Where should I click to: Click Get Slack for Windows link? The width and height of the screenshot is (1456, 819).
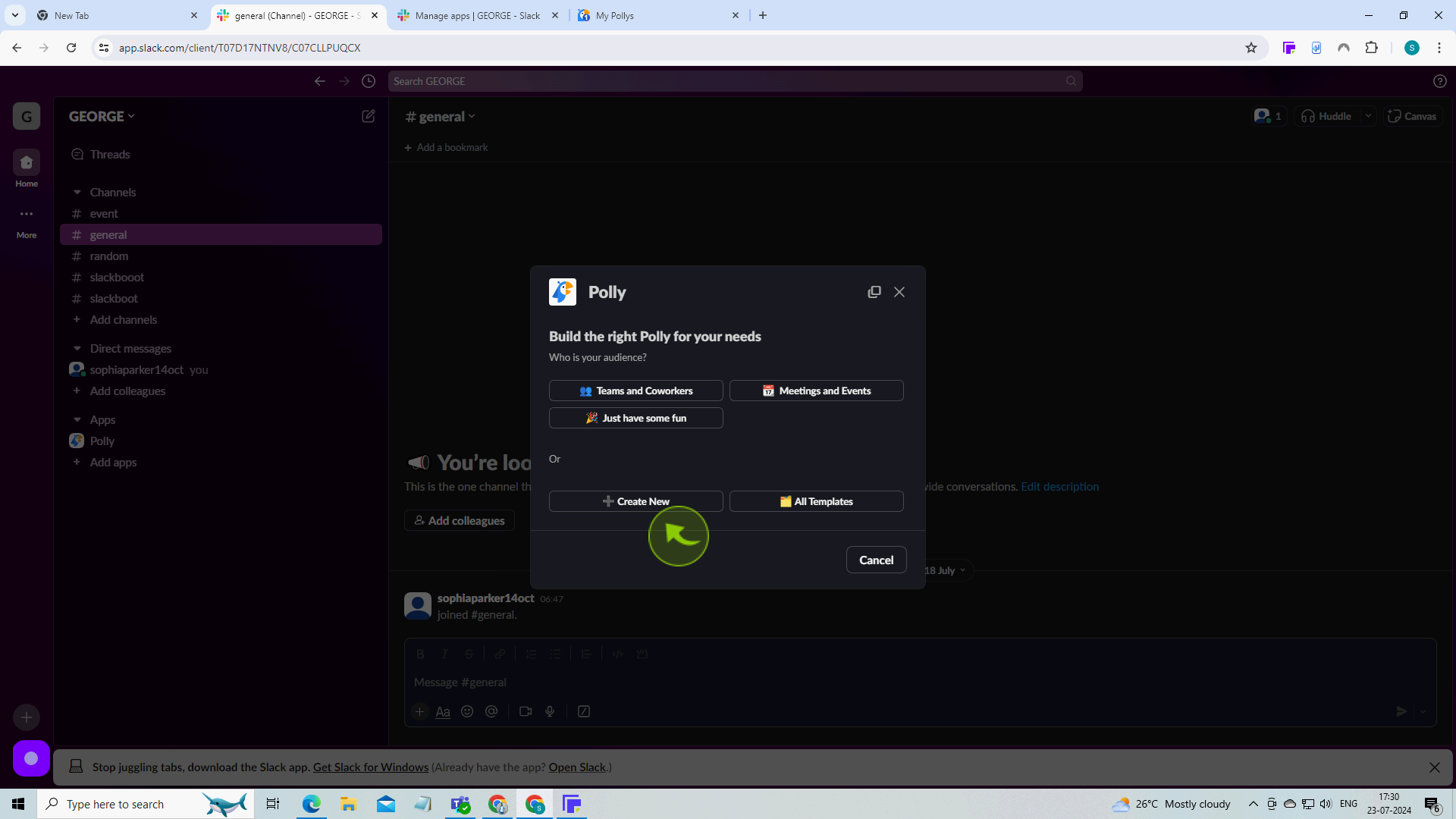click(371, 767)
